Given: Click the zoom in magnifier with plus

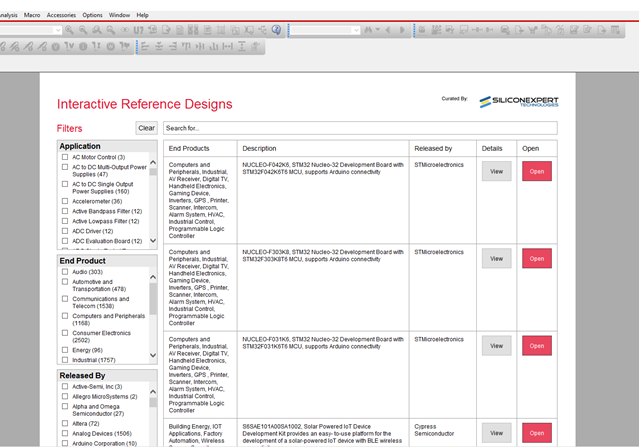Looking at the screenshot, I should pyautogui.click(x=69, y=30).
